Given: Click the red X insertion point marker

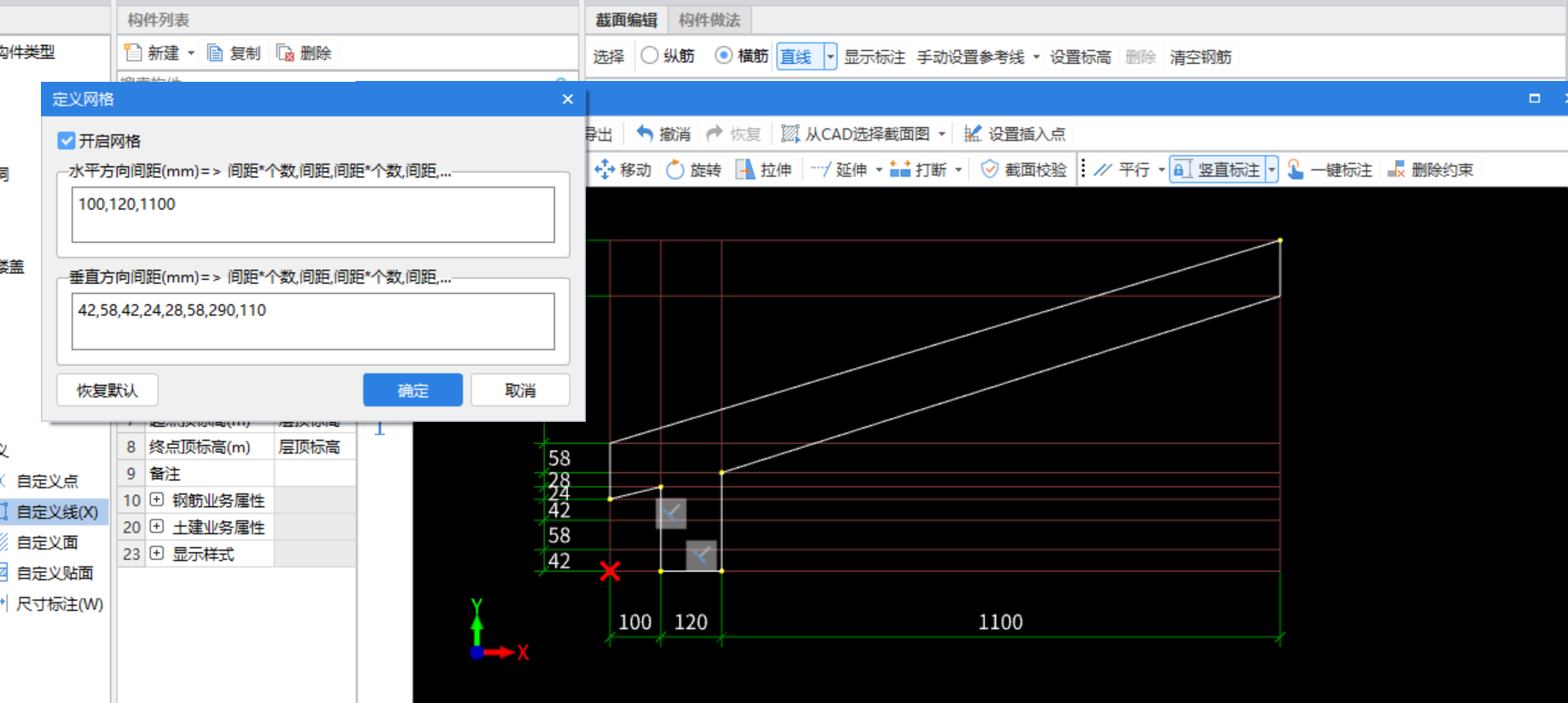Looking at the screenshot, I should click(610, 571).
